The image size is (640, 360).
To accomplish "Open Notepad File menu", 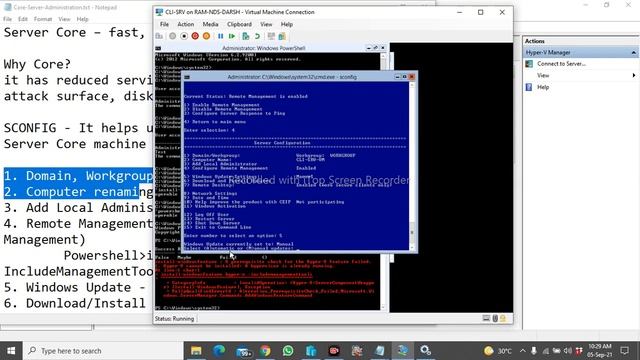I will pyautogui.click(x=7, y=19).
